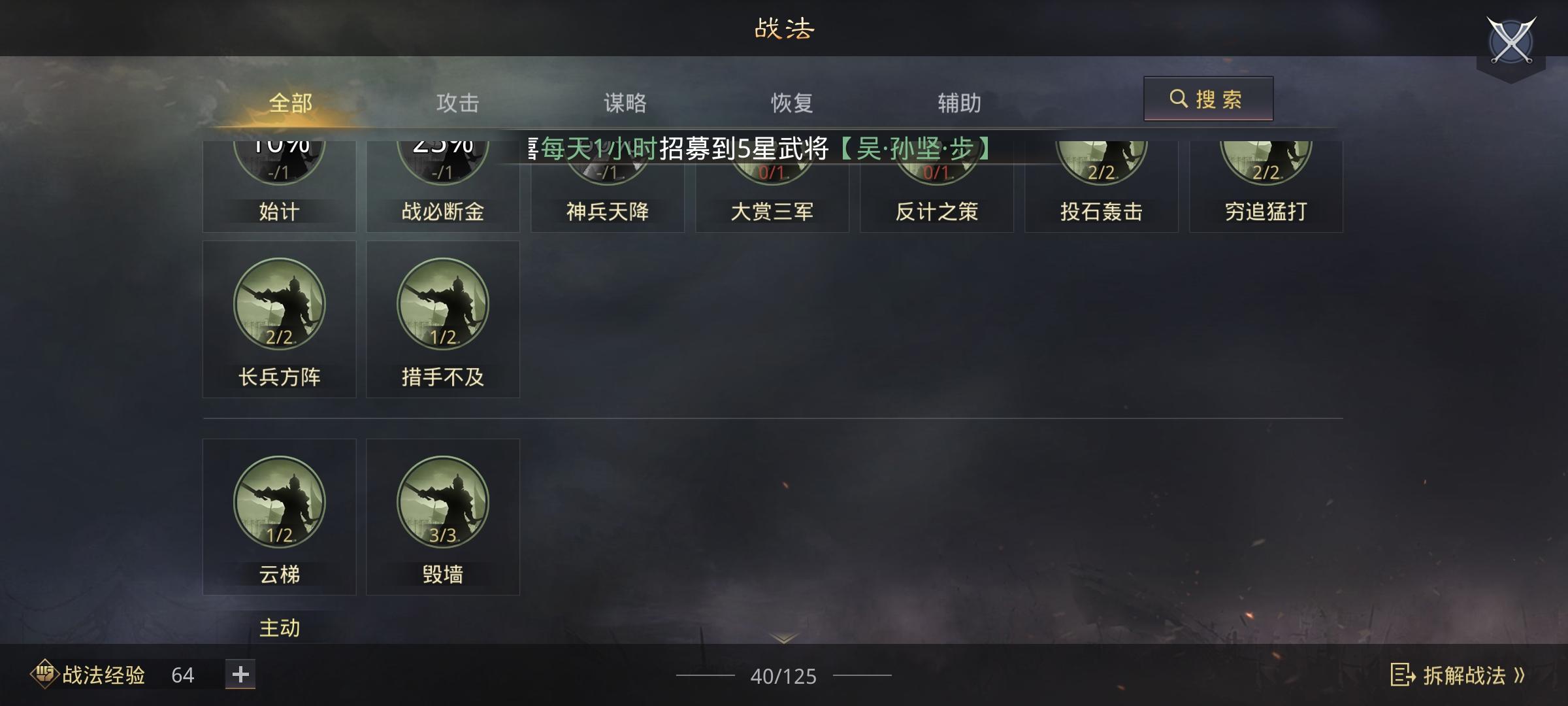1568x706 pixels.
Task: Close the 战法 screen with crossed swords icon
Action: click(x=1511, y=41)
